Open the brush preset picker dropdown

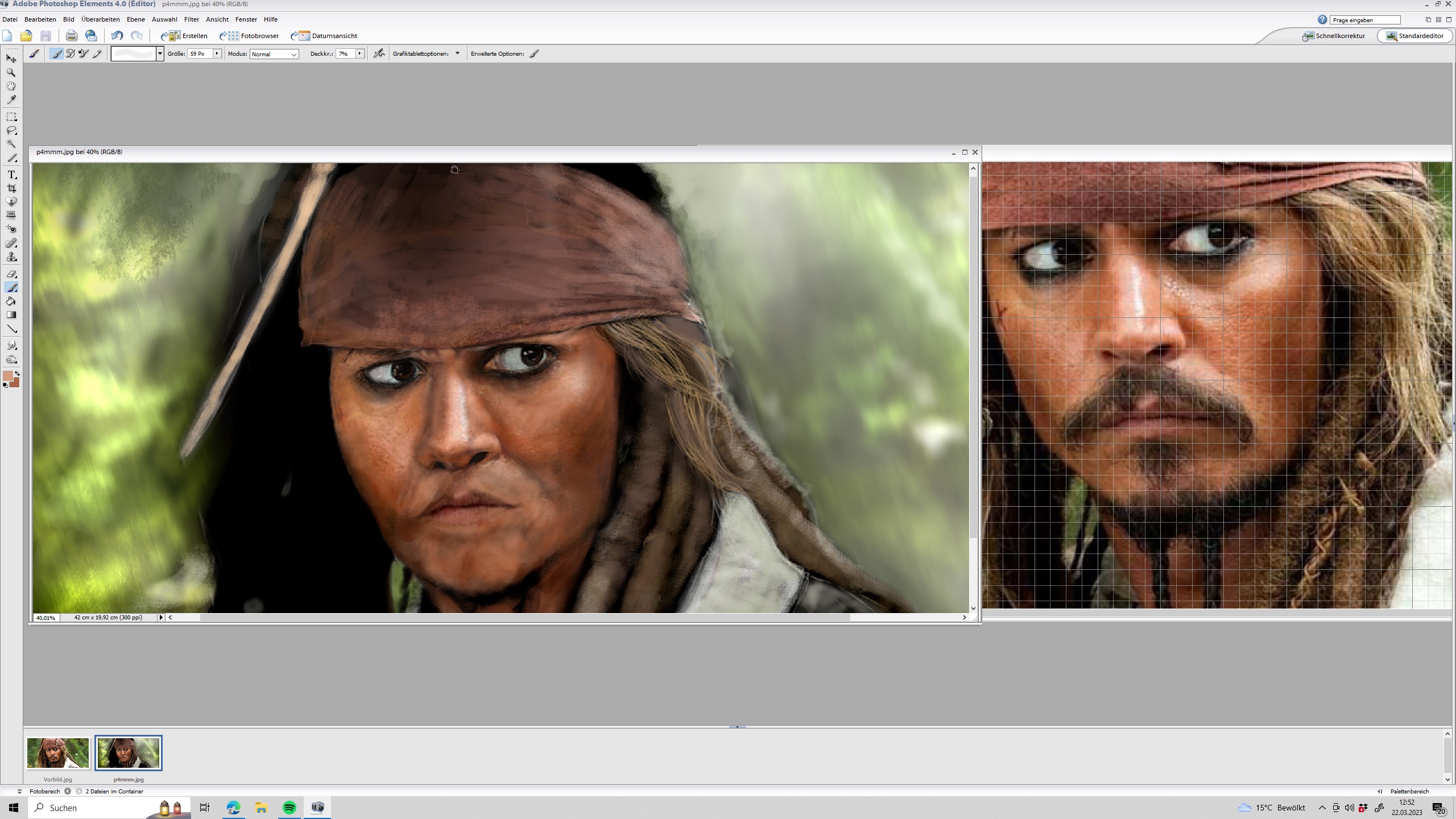pos(160,54)
